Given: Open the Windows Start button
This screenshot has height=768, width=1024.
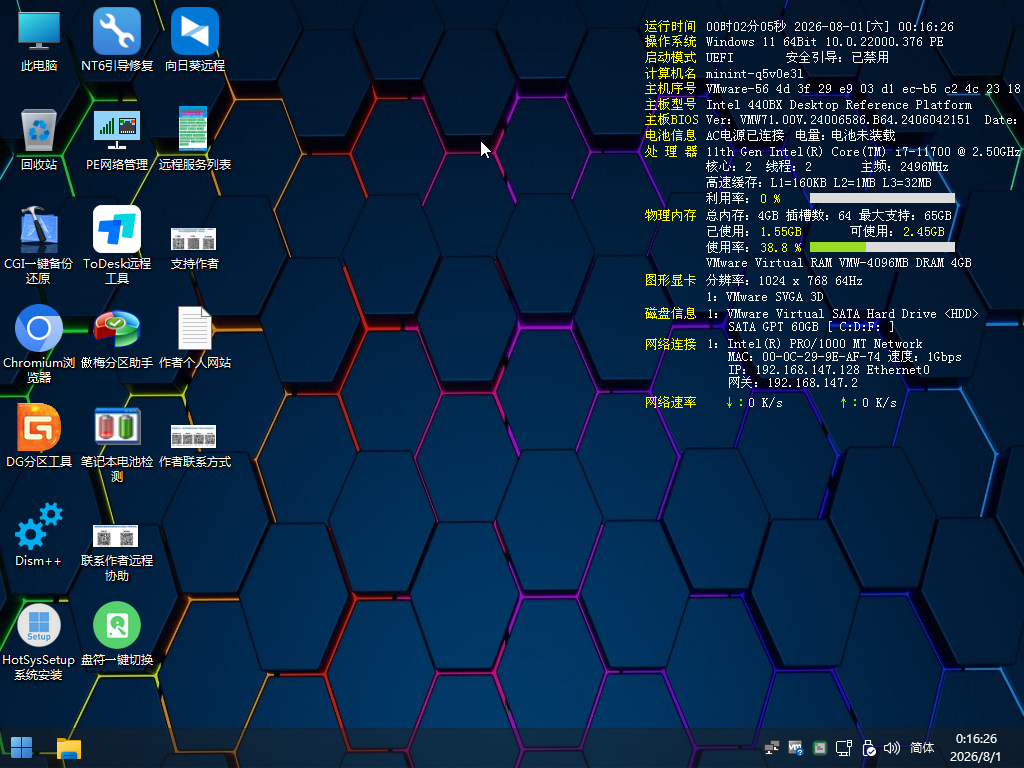Looking at the screenshot, I should (22, 748).
